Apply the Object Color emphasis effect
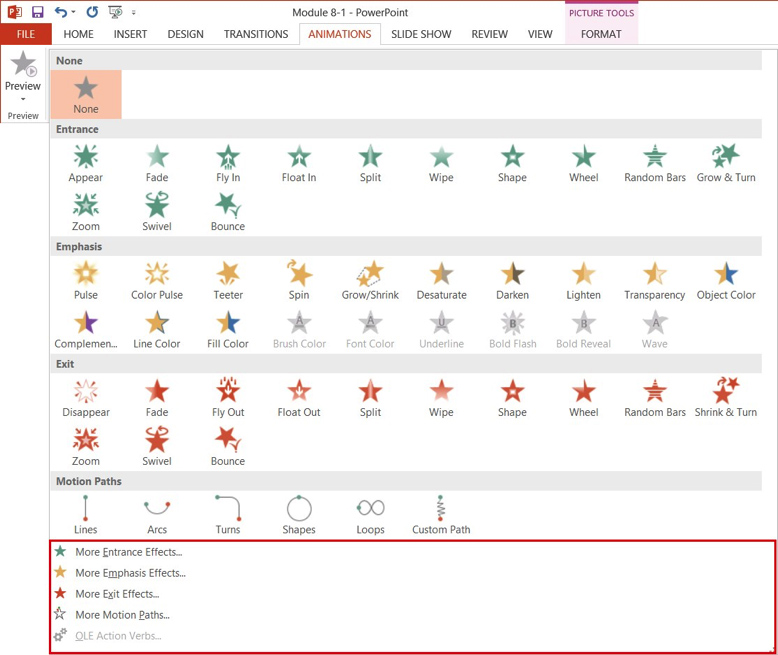Viewport: 778px width, 655px height. pos(725,280)
